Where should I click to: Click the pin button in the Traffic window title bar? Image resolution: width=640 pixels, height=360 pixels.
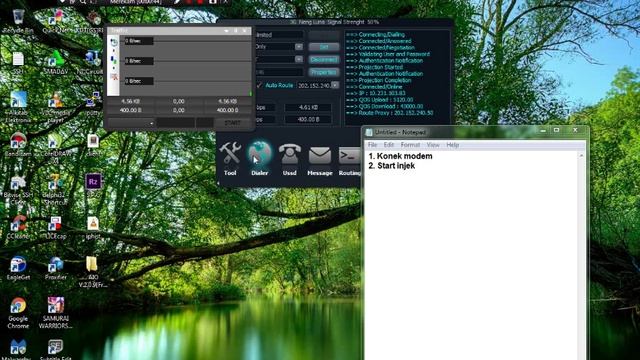click(x=236, y=31)
